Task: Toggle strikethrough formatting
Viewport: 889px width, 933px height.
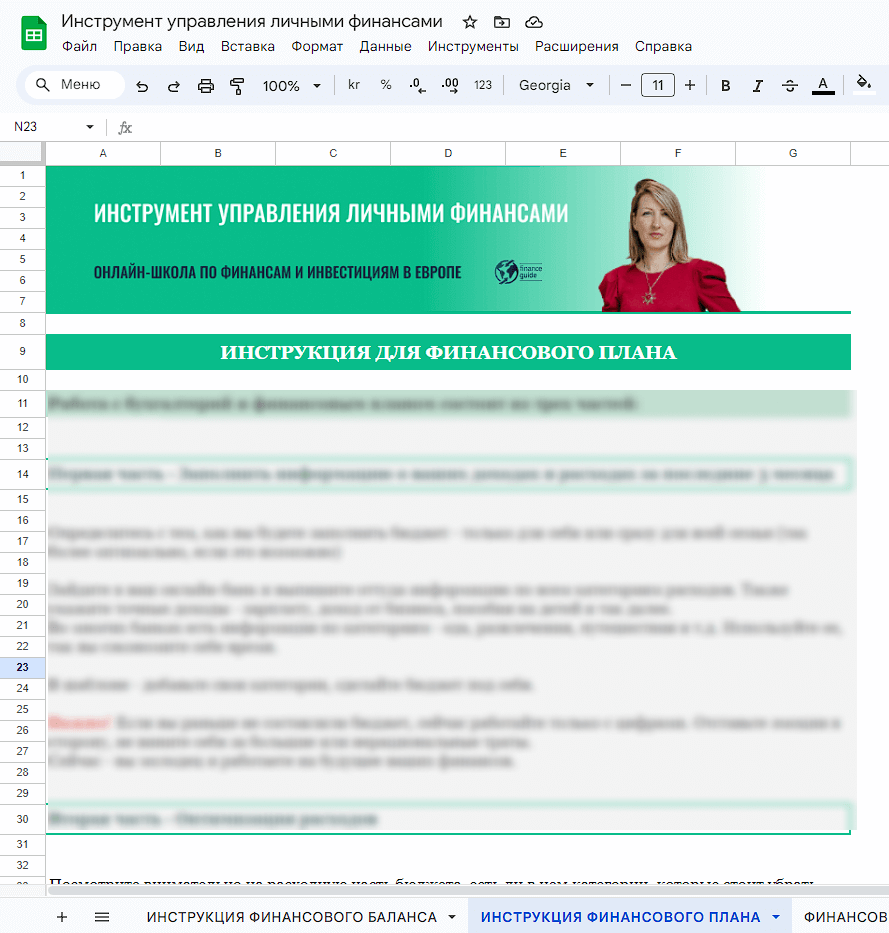Action: (790, 86)
